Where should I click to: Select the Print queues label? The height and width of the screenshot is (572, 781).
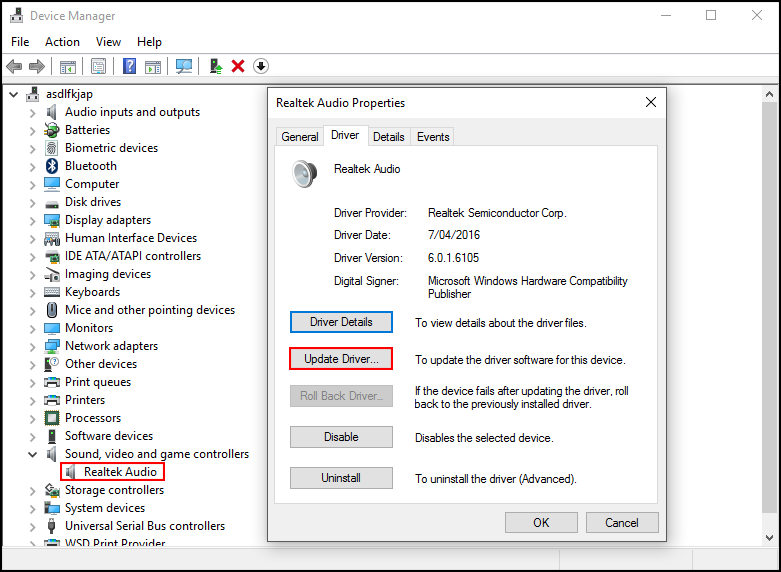tap(98, 382)
